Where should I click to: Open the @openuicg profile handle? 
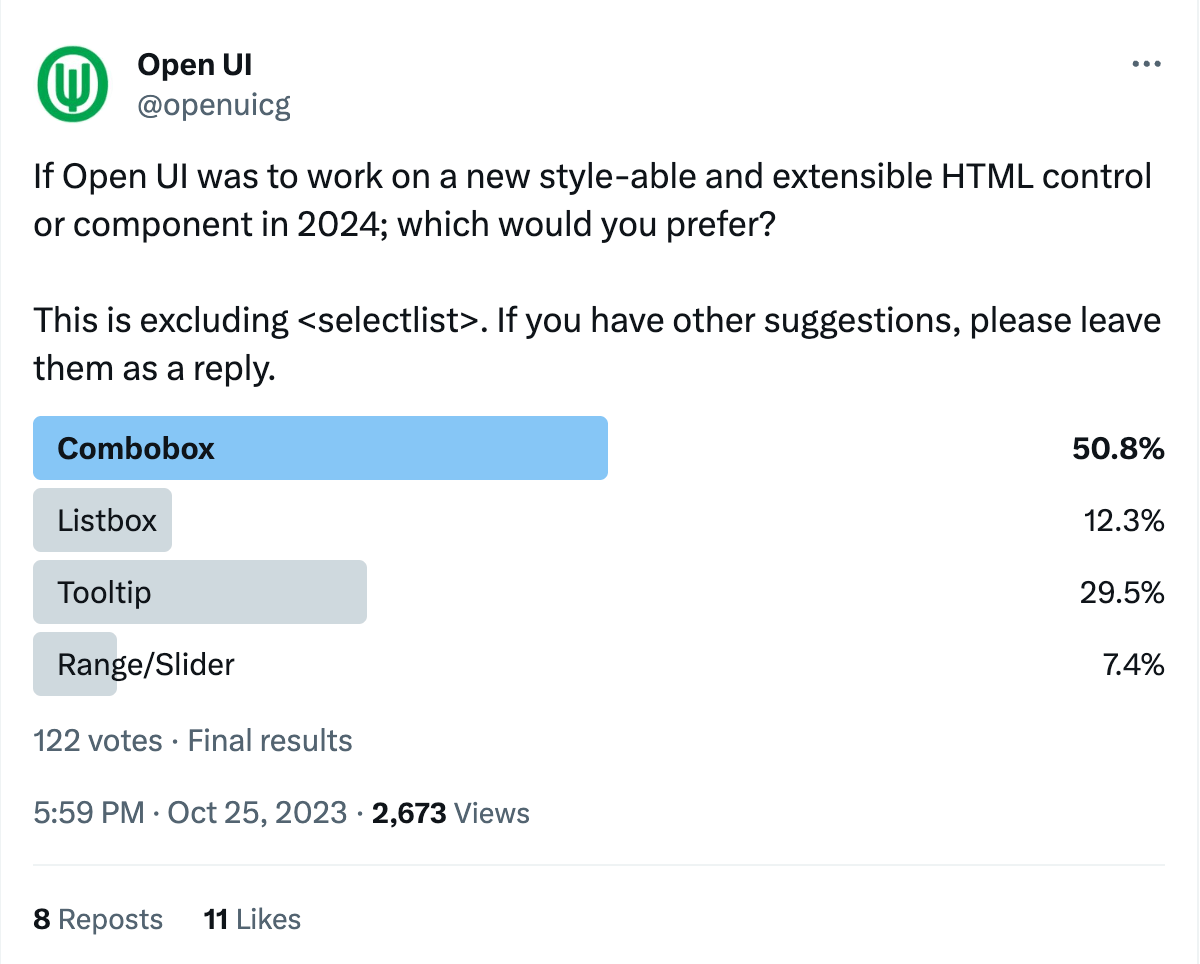coord(214,103)
